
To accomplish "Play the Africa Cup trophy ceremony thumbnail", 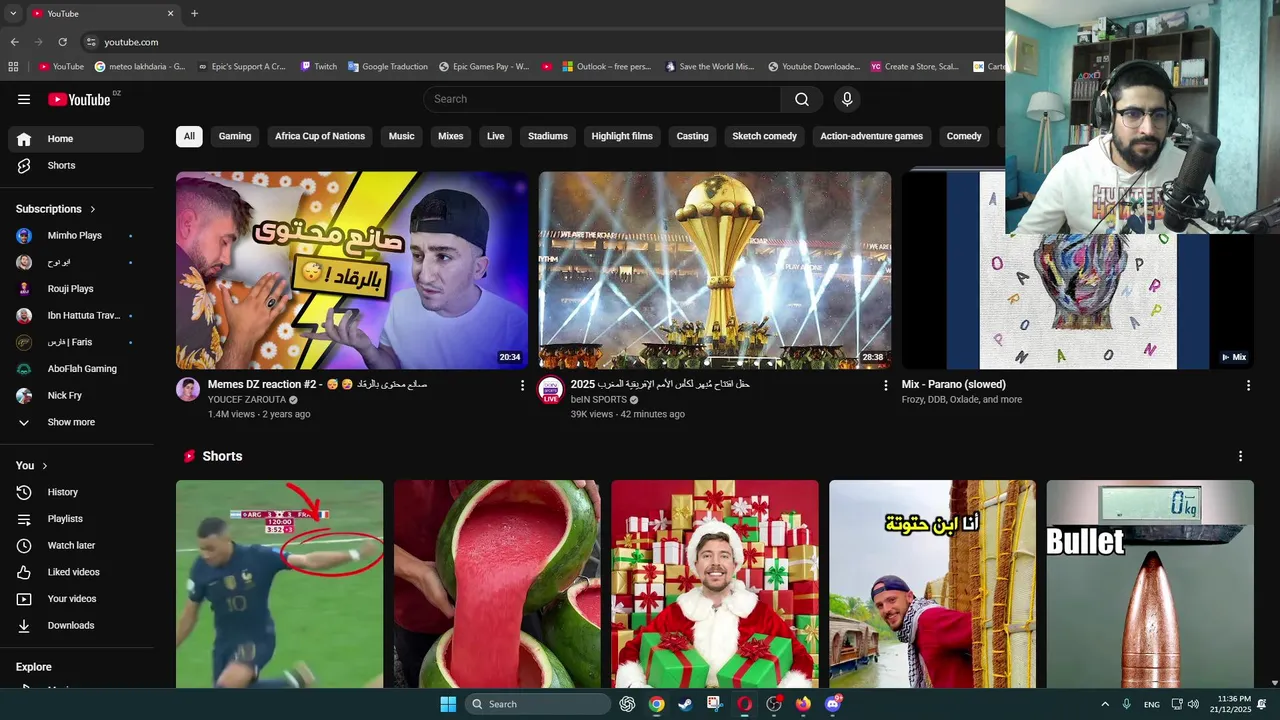I will (x=715, y=270).
